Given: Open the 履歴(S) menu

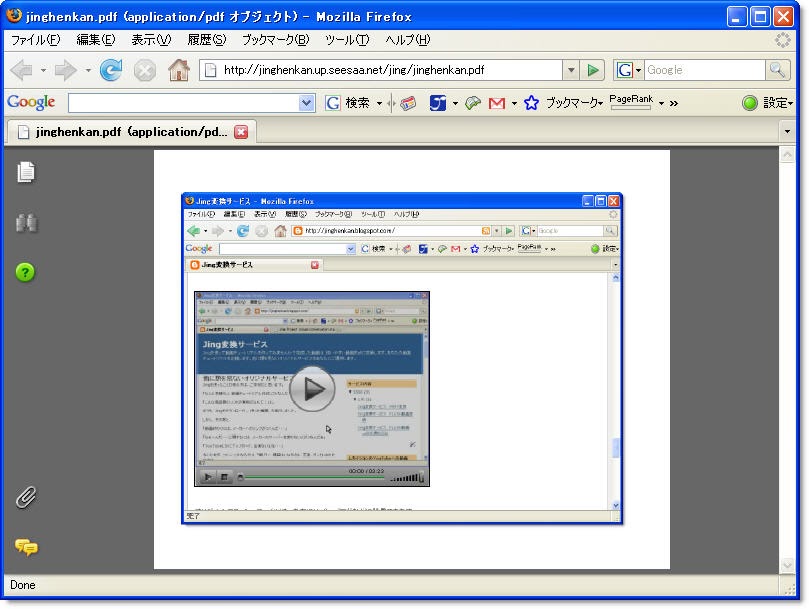Looking at the screenshot, I should click(206, 40).
